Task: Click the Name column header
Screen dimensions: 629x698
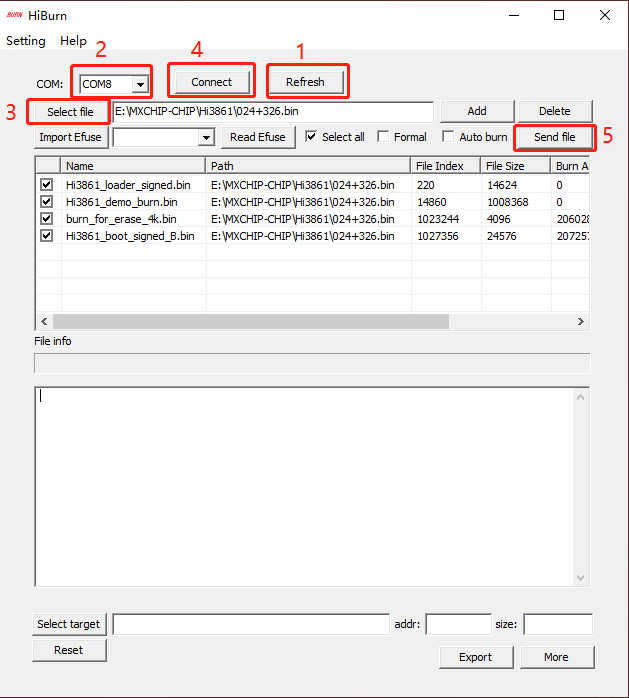Action: (x=133, y=166)
